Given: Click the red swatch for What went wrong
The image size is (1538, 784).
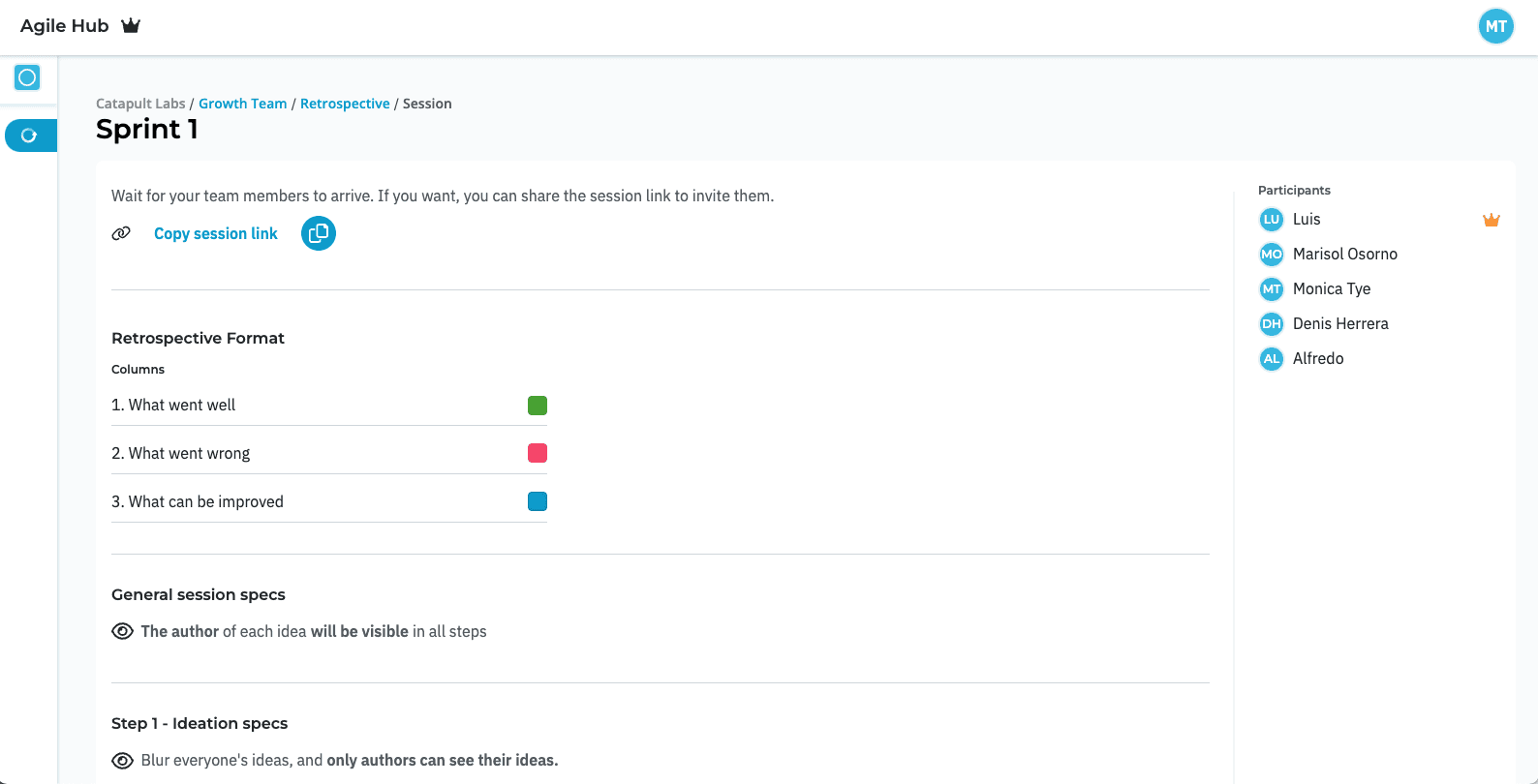Looking at the screenshot, I should tap(538, 453).
